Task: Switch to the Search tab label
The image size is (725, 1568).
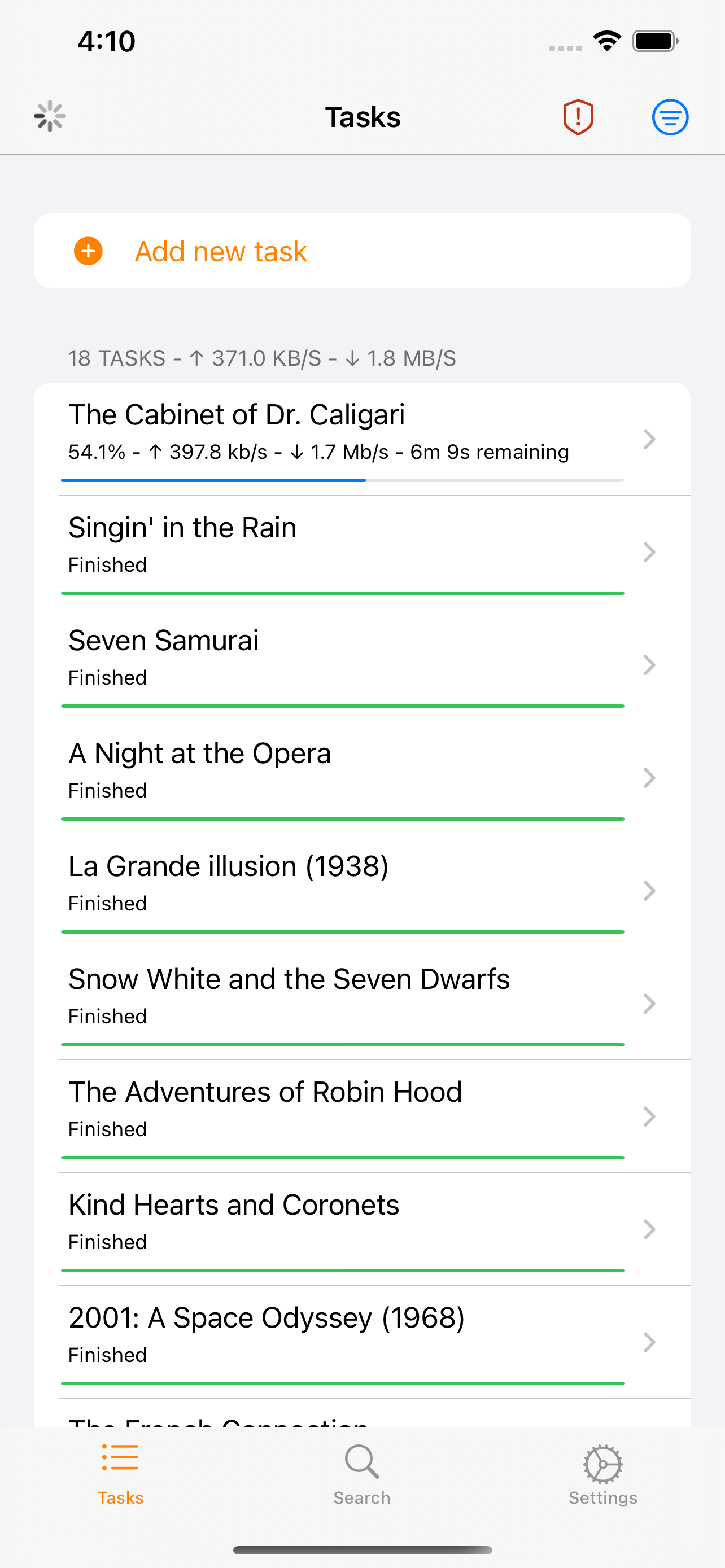Action: [x=361, y=1497]
